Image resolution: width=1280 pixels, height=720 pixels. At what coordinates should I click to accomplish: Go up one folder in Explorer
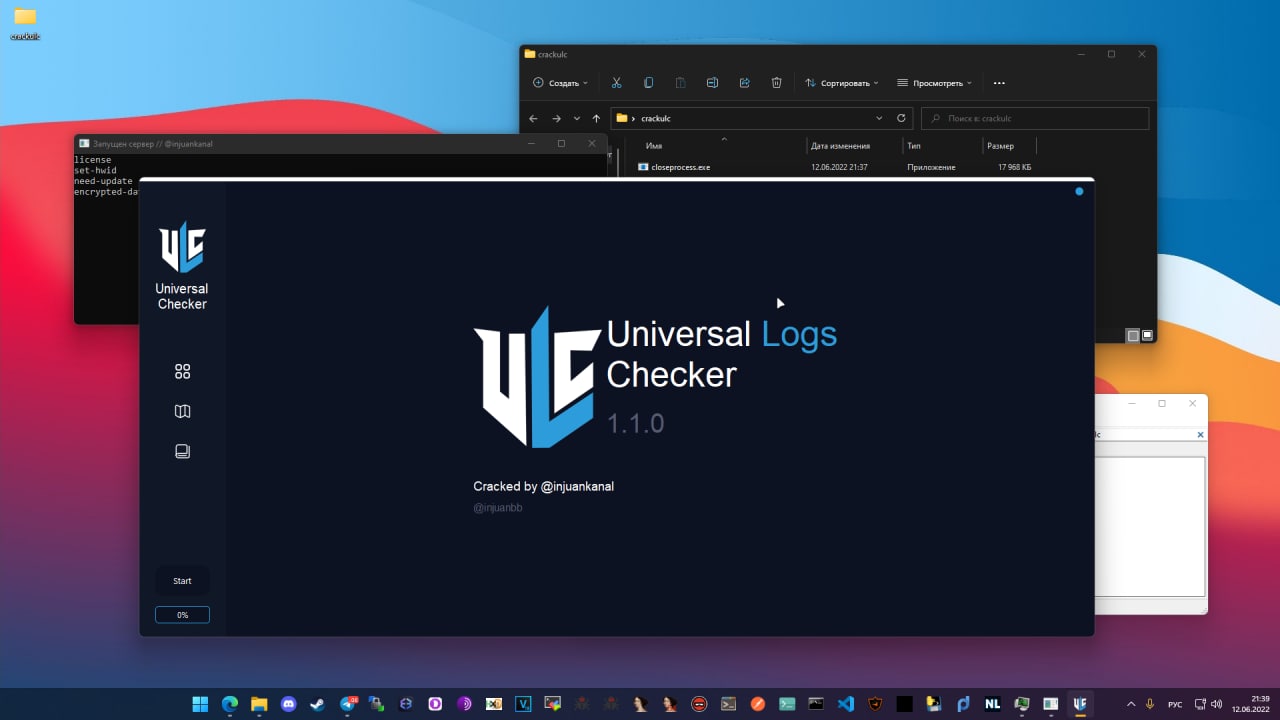[596, 118]
